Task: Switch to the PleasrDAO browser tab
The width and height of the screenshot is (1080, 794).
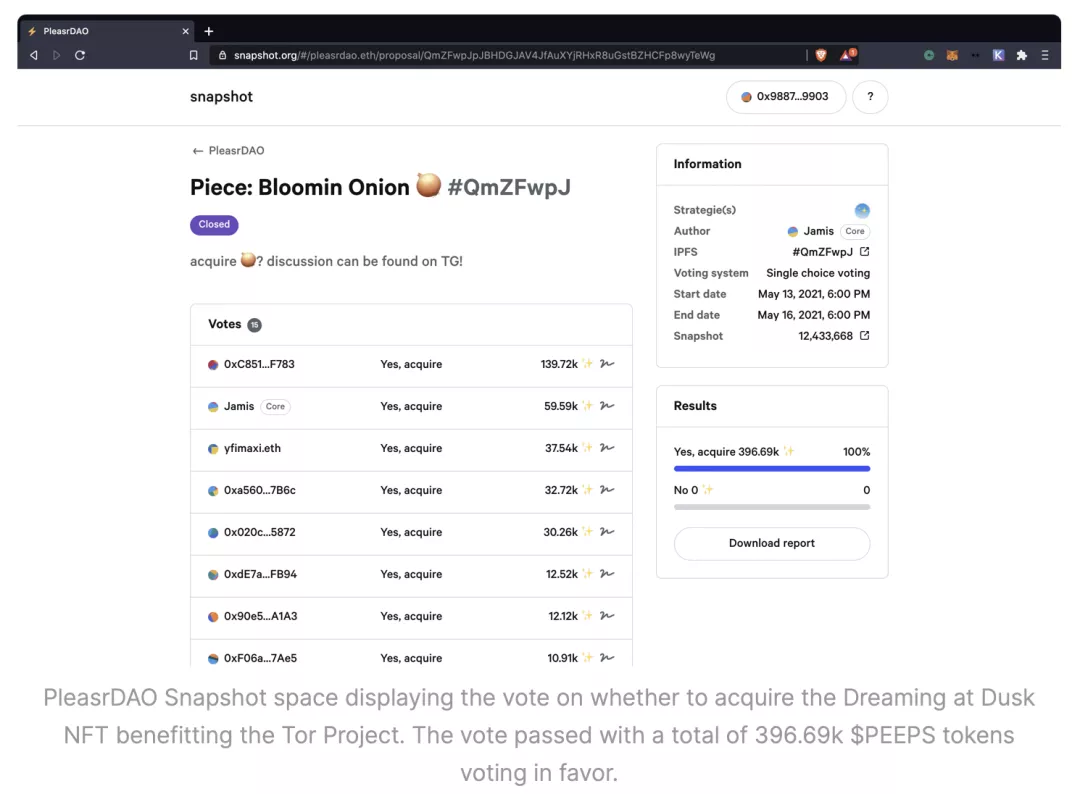Action: pyautogui.click(x=100, y=31)
